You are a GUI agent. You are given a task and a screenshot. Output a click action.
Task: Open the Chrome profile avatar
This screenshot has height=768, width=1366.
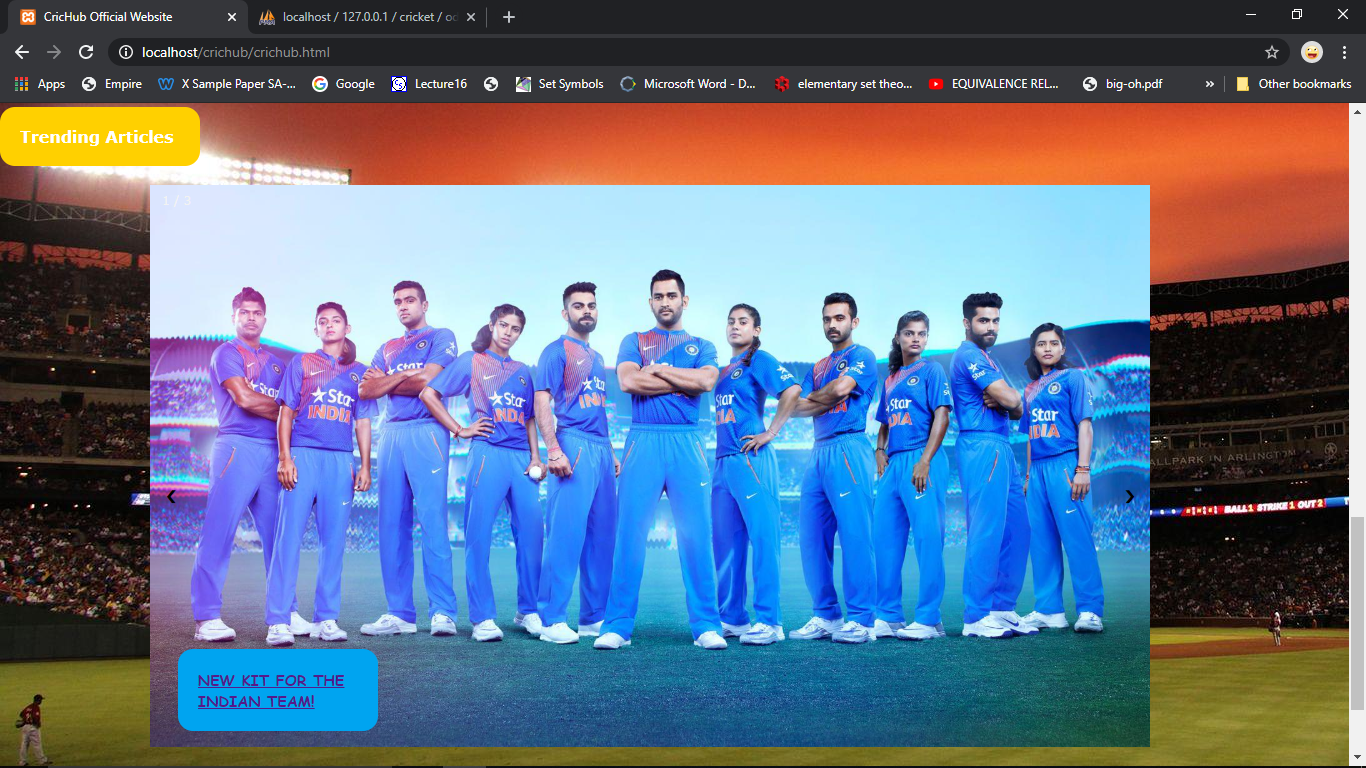[1312, 52]
